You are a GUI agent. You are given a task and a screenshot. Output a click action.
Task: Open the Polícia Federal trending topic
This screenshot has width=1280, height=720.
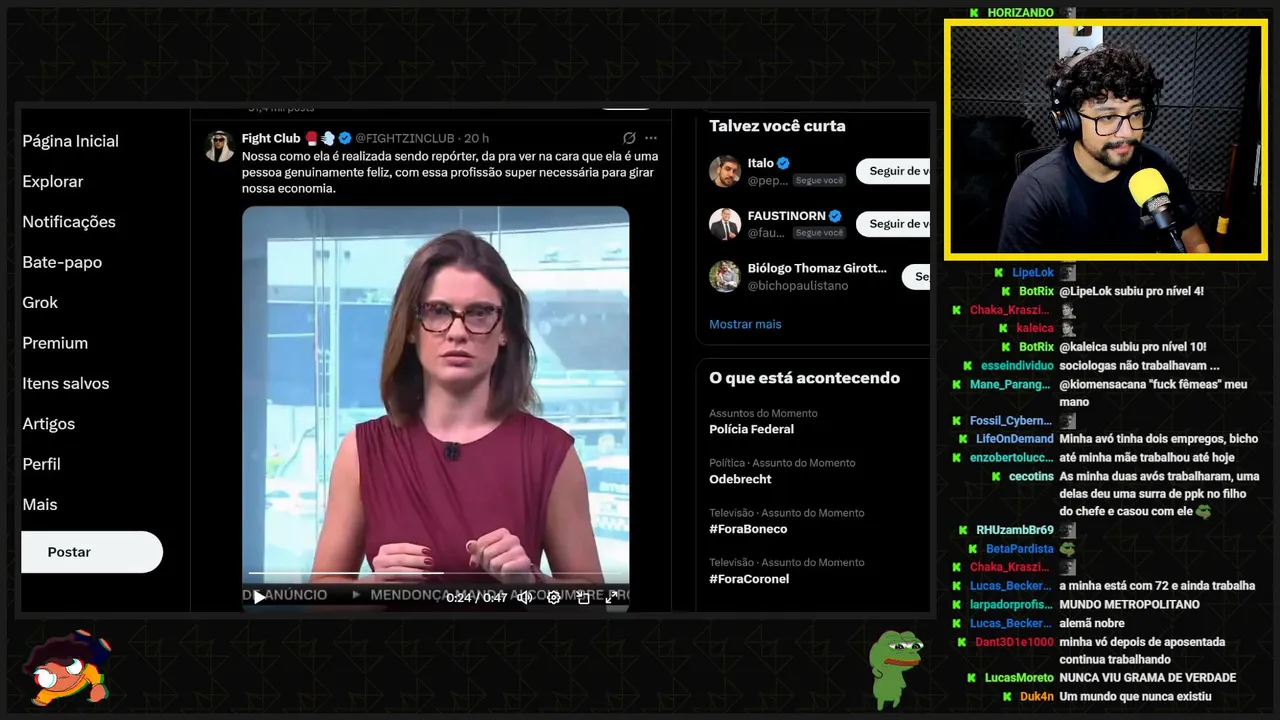[752, 429]
